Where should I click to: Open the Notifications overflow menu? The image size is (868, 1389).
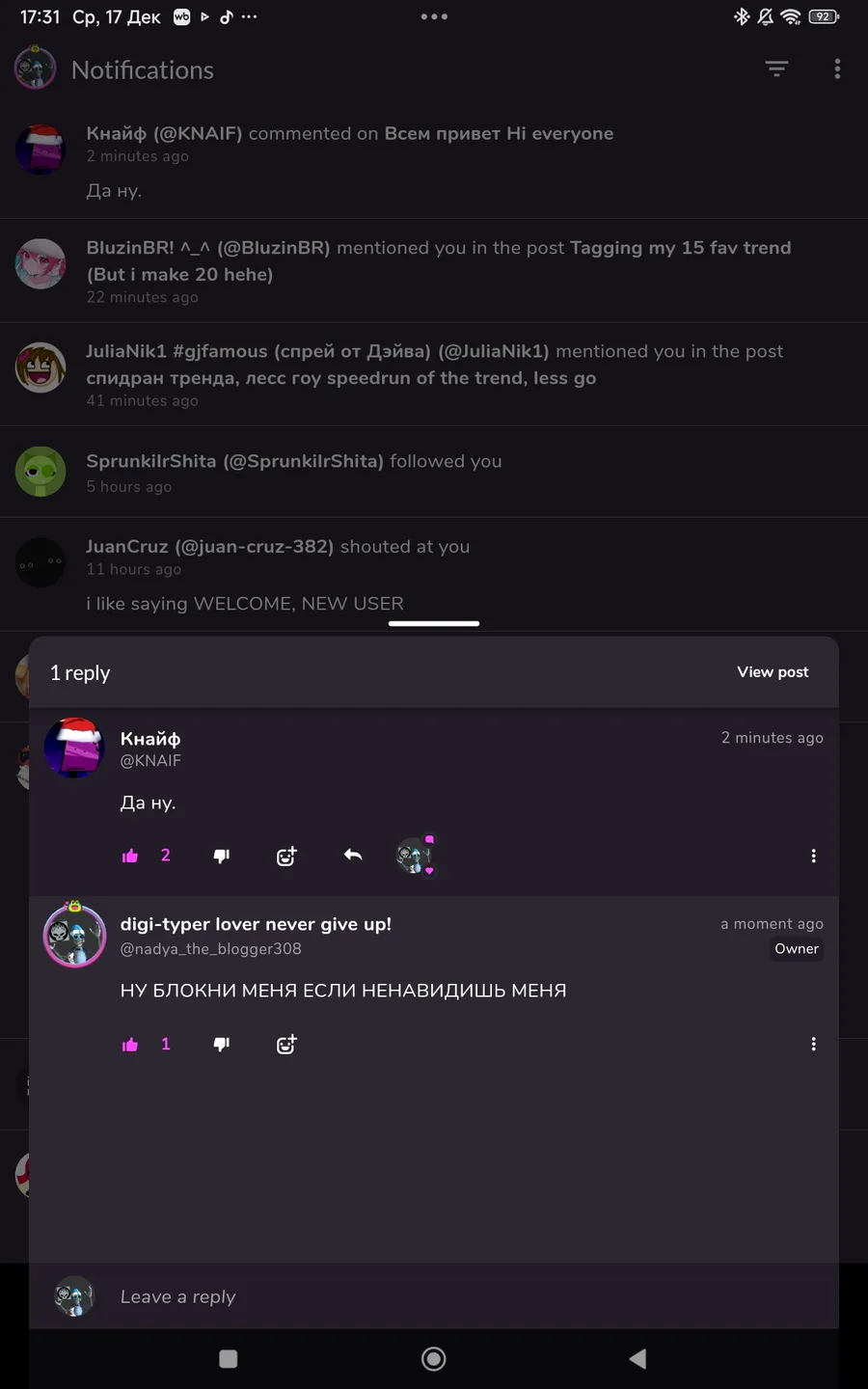[x=837, y=68]
